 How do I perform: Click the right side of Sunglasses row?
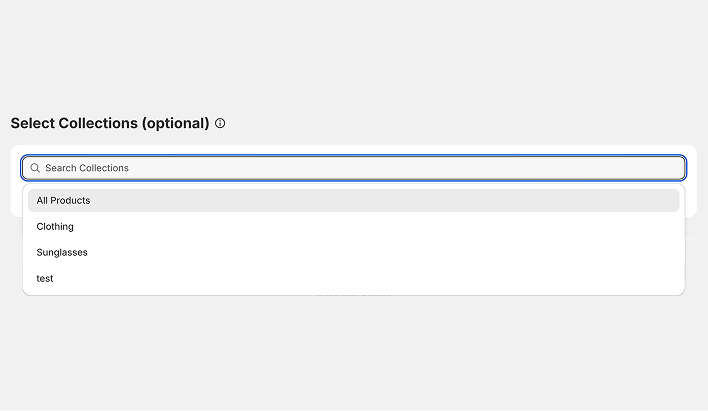click(600, 252)
